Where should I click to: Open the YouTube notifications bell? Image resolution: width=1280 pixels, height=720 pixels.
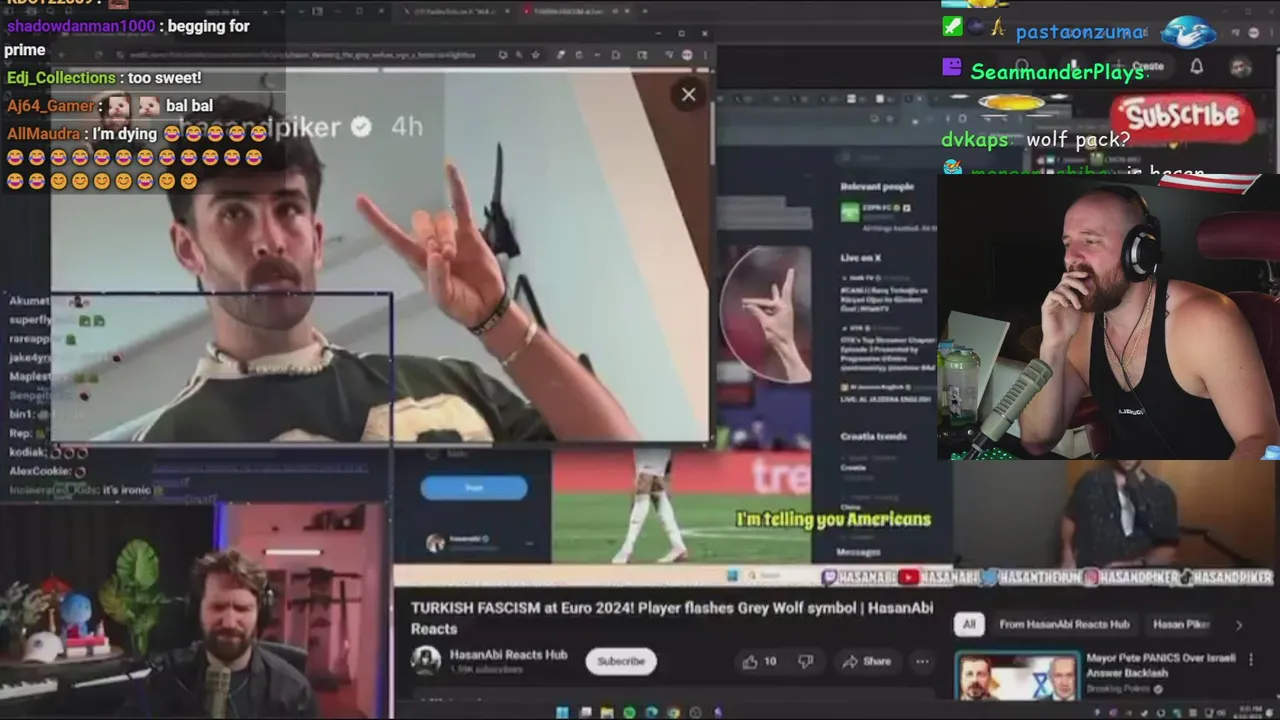[1196, 67]
